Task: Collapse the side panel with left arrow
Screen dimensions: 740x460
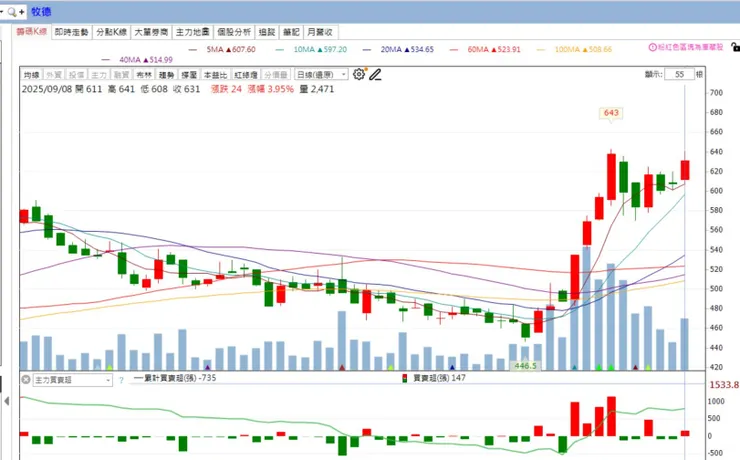Action: click(x=7, y=401)
